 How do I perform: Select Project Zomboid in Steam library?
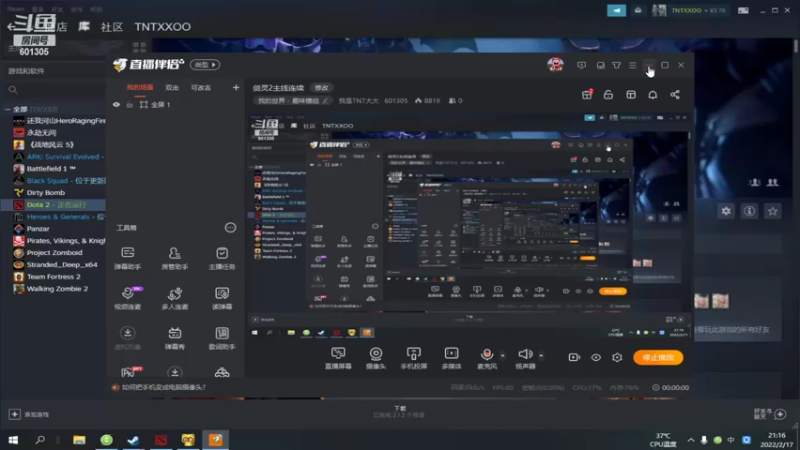(x=53, y=253)
